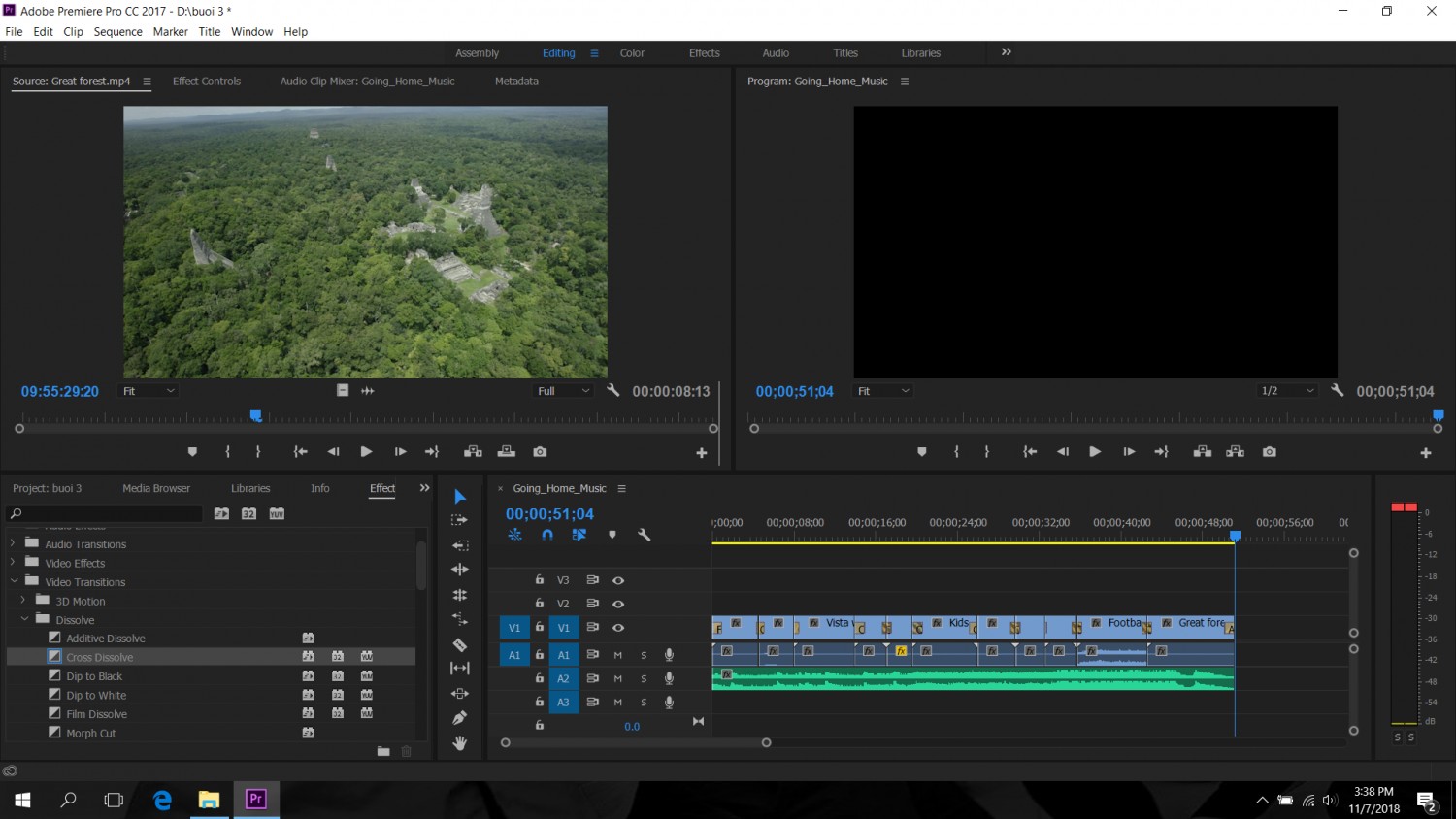This screenshot has height=819, width=1456.
Task: Toggle Snap in the timeline
Action: (x=547, y=535)
